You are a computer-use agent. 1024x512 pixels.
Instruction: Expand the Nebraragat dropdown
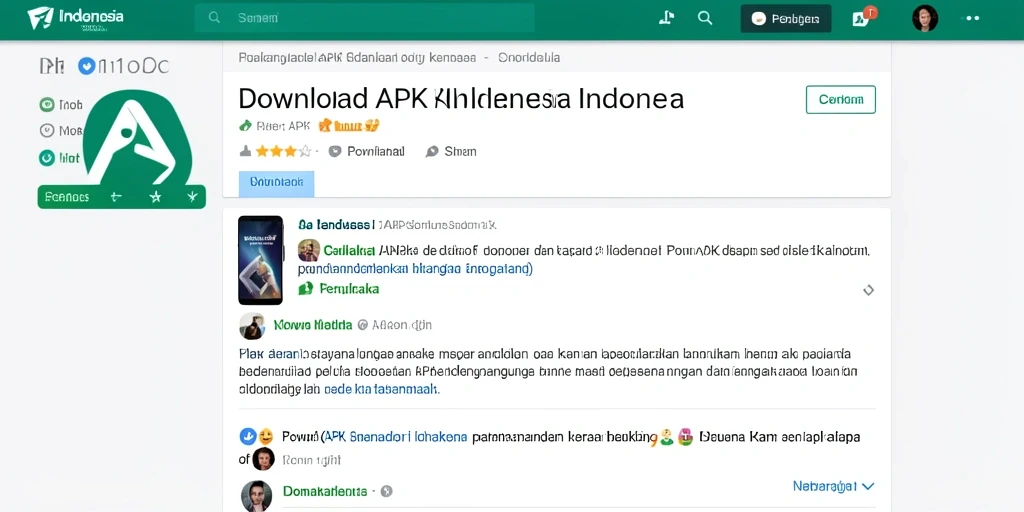pos(833,487)
